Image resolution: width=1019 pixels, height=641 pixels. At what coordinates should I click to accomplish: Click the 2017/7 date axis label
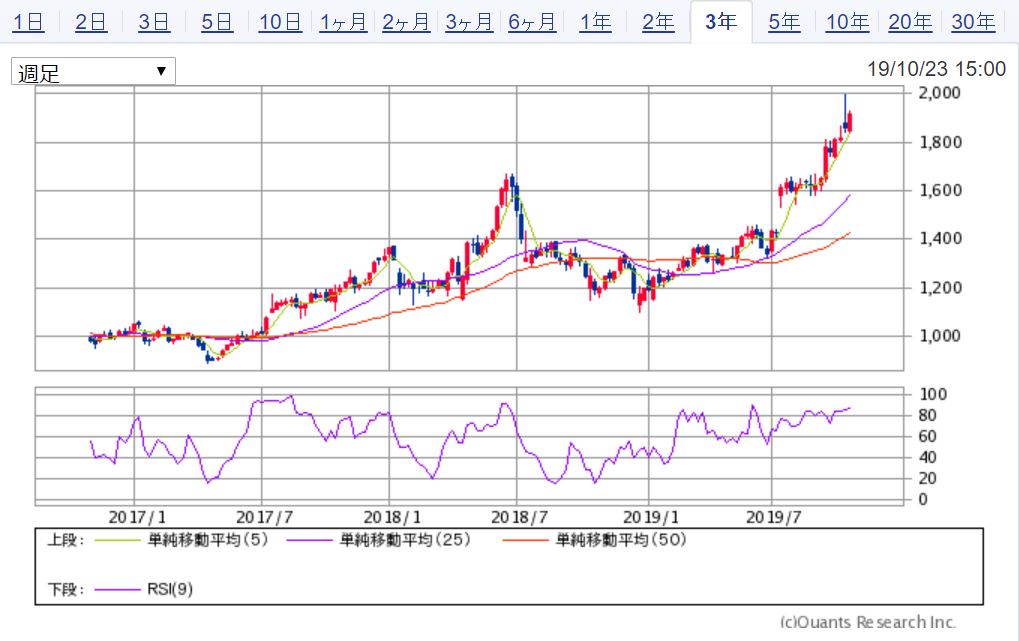click(x=264, y=517)
